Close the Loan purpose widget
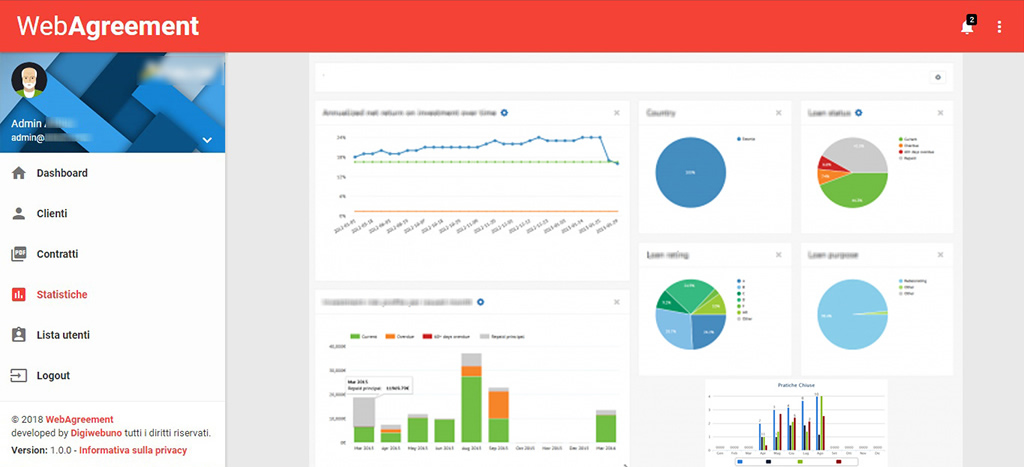1024x467 pixels. [940, 256]
